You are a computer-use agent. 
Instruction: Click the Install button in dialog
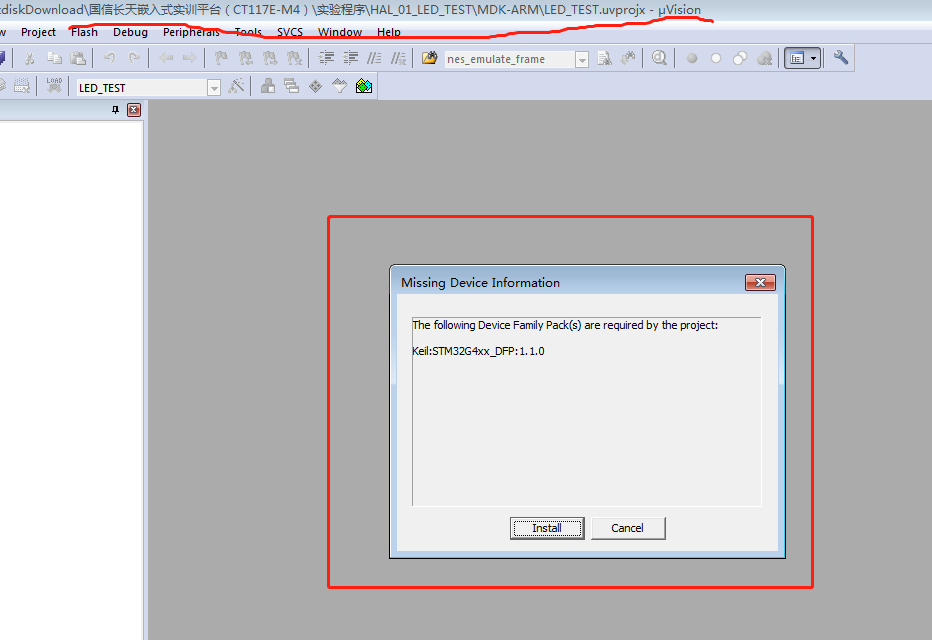tap(547, 528)
